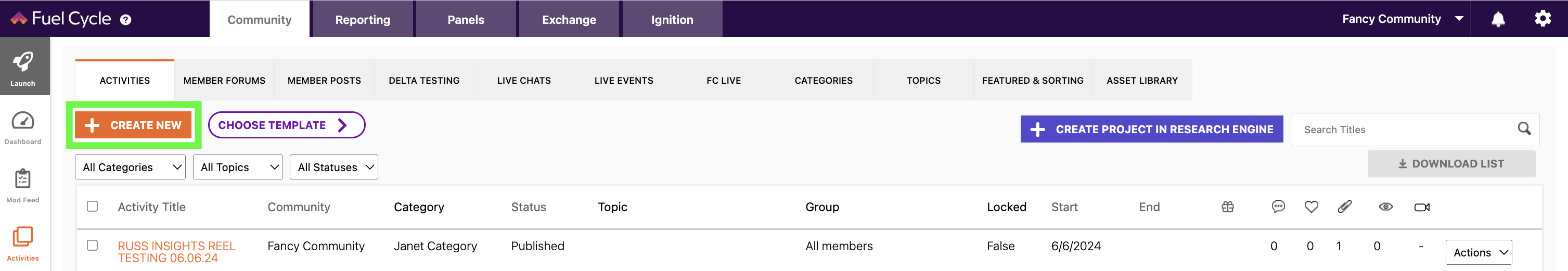Image resolution: width=1568 pixels, height=271 pixels.
Task: Expand the All Topics dropdown
Action: coord(238,167)
